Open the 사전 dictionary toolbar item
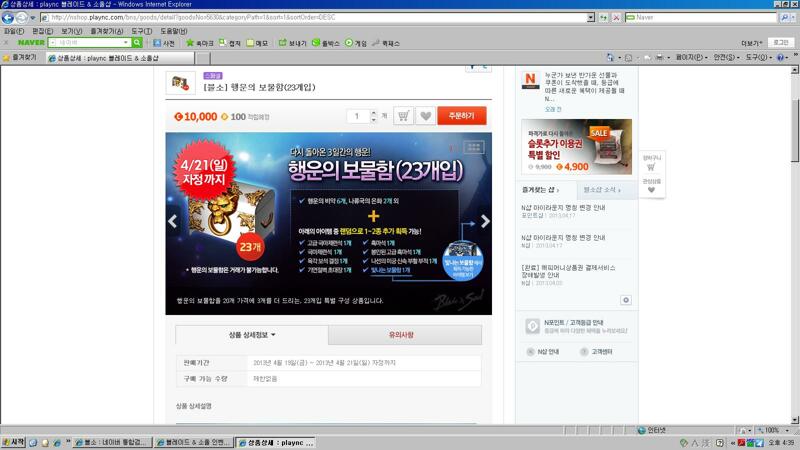The height and width of the screenshot is (450, 800). tap(164, 43)
